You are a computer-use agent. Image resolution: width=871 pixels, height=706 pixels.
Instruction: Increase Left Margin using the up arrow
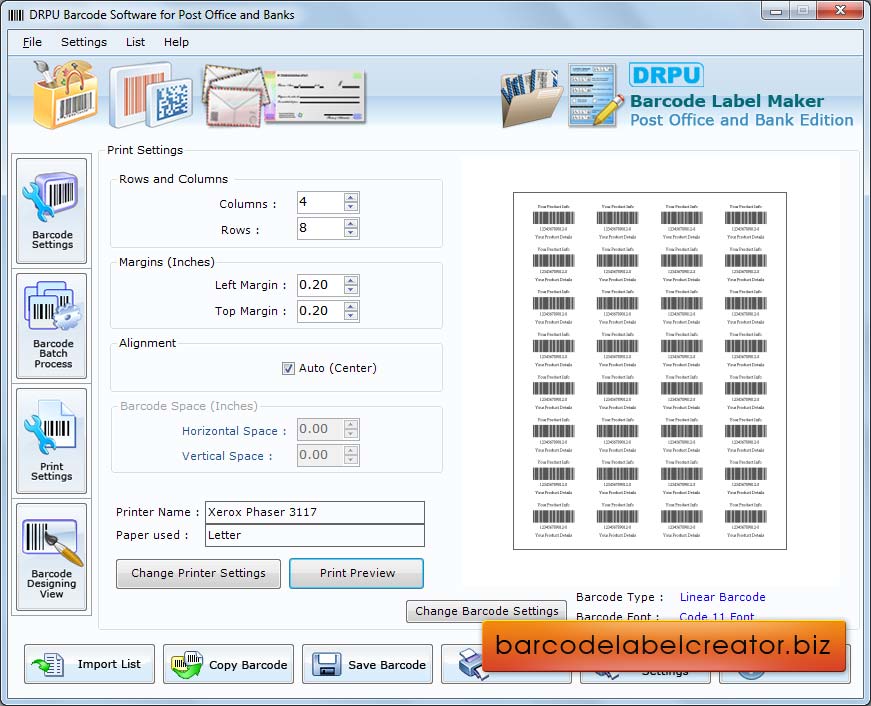pos(351,281)
